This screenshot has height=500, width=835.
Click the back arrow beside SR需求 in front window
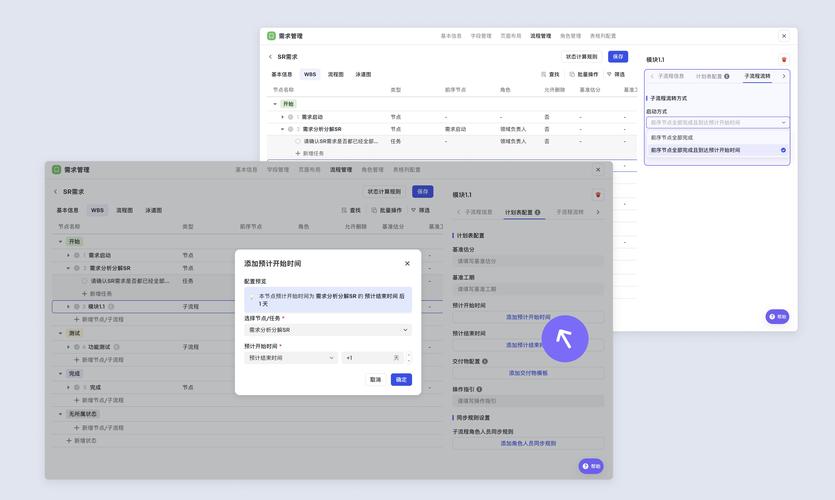pos(56,192)
